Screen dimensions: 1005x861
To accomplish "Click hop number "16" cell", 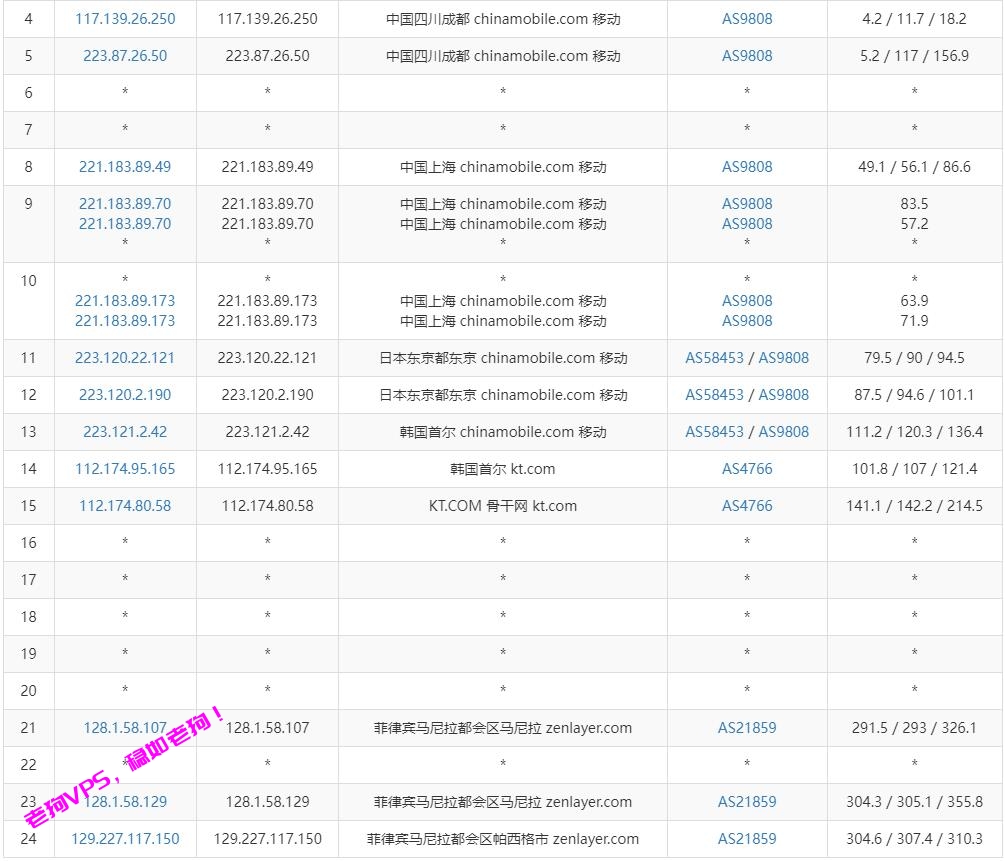I will (x=29, y=543).
